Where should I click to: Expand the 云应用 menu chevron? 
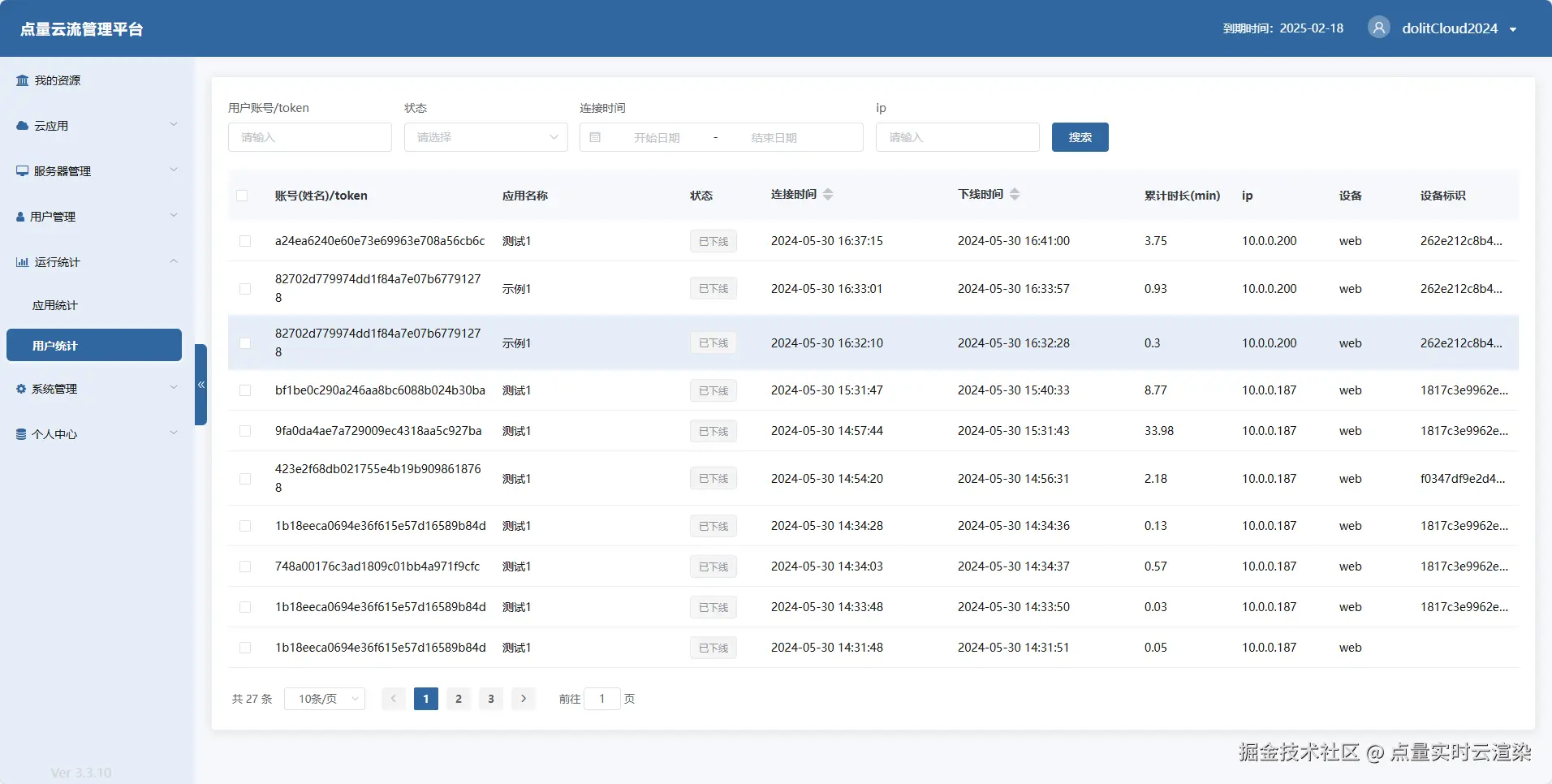173,124
